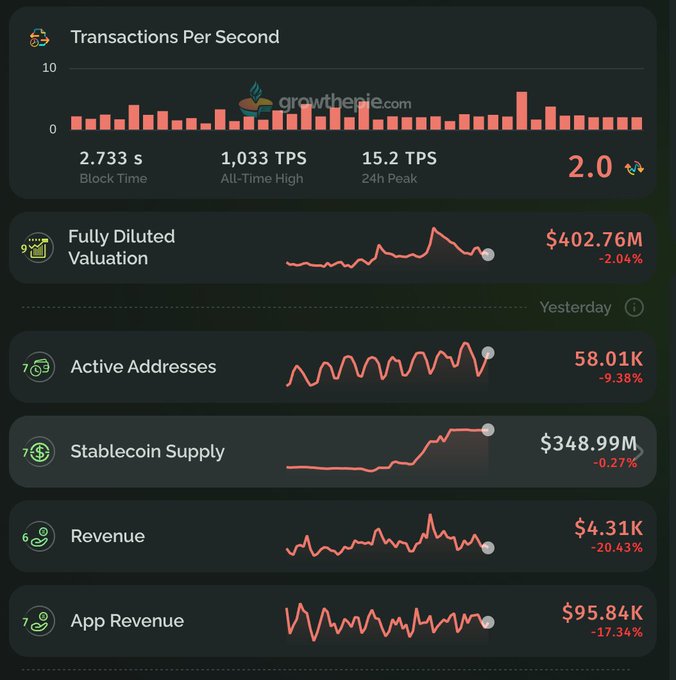Open the Revenue metric card
This screenshot has height=680, width=676.
pyautogui.click(x=333, y=536)
